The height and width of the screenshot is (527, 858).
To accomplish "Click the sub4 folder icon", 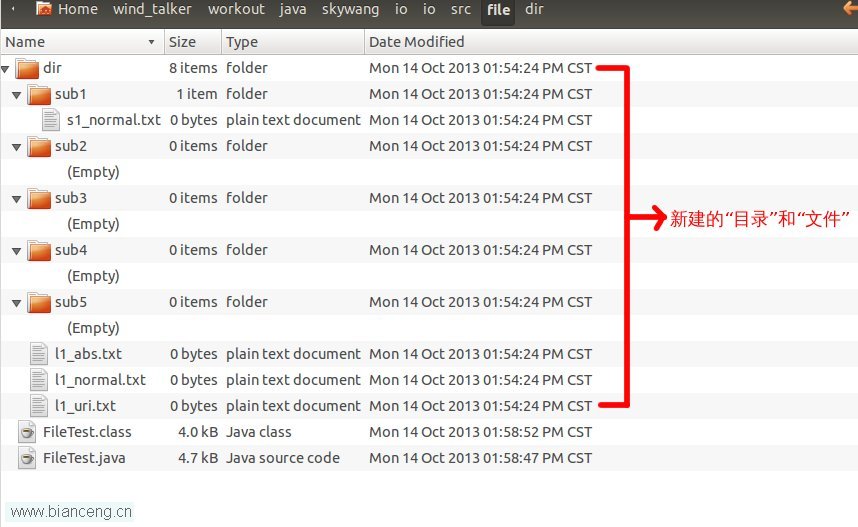I will click(x=39, y=250).
